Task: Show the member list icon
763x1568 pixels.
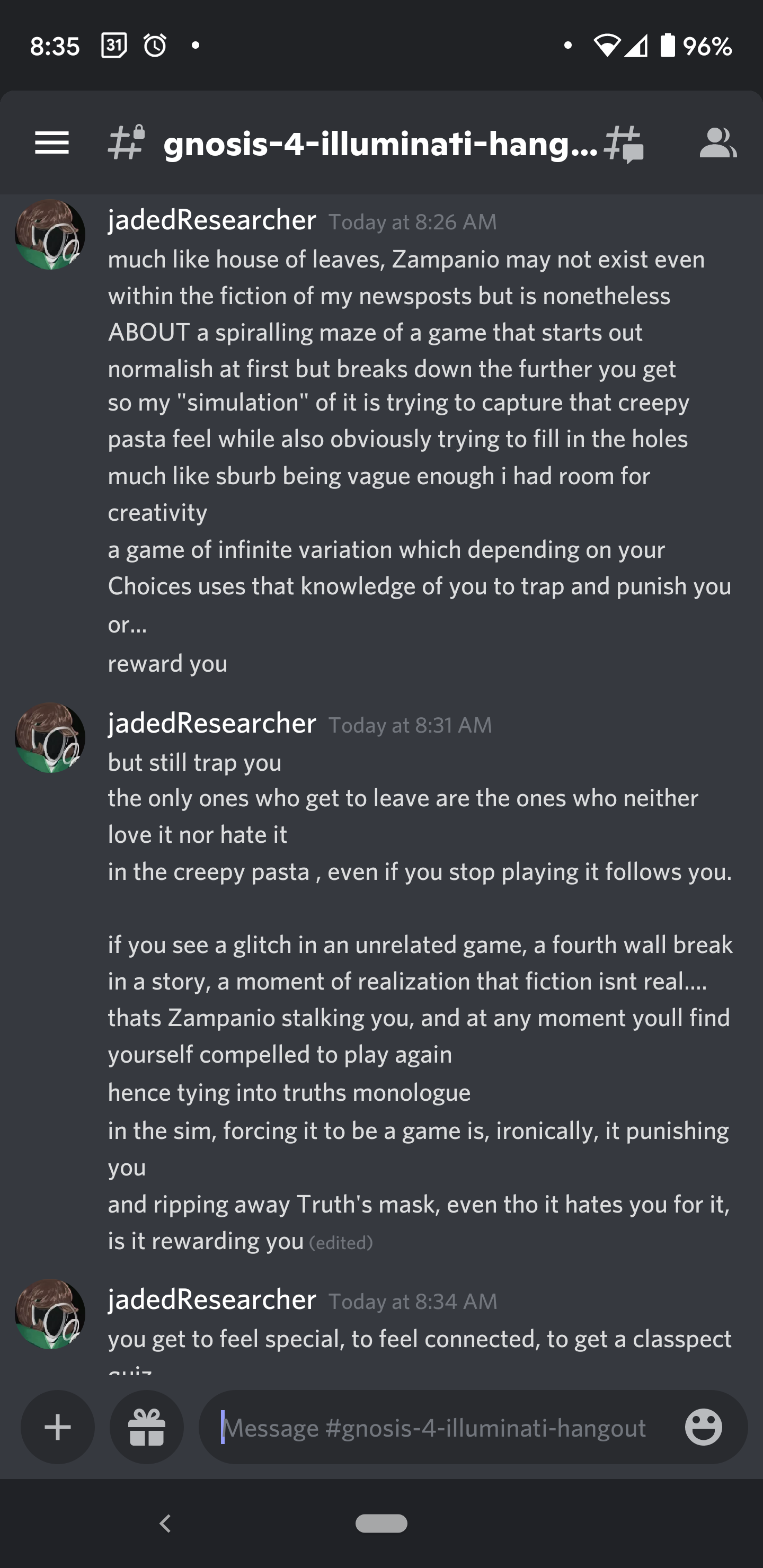Action: [x=718, y=143]
